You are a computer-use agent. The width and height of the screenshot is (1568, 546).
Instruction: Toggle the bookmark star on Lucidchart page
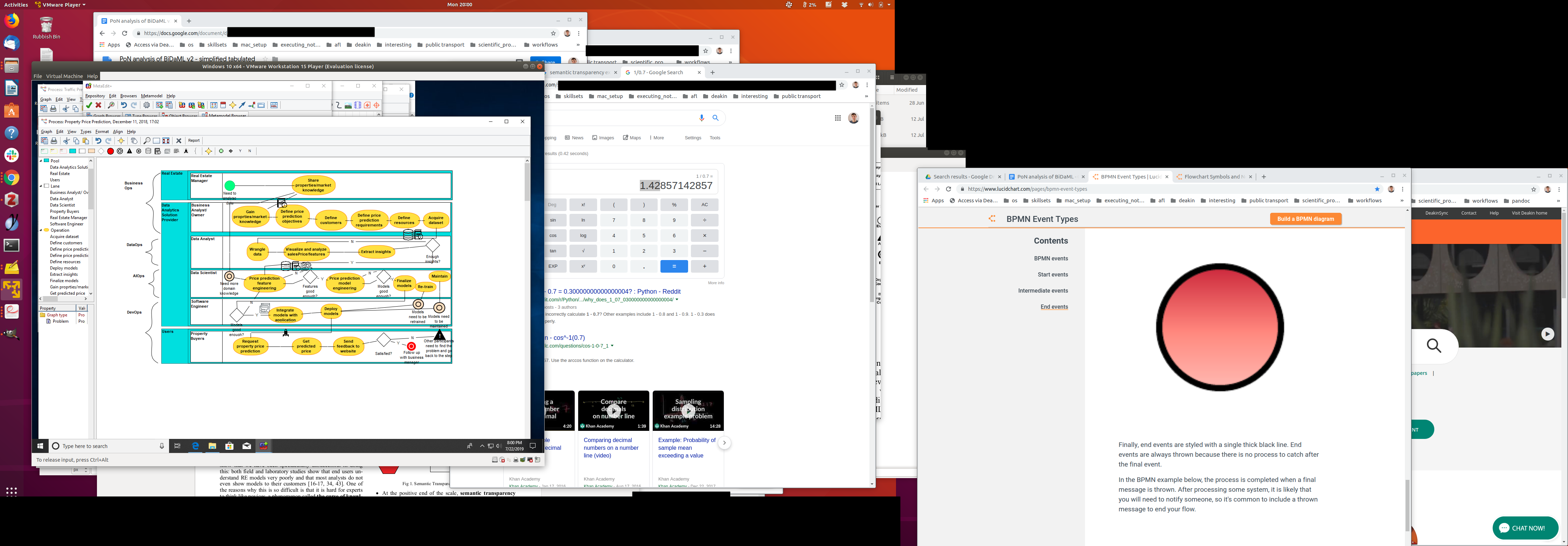tap(1378, 189)
